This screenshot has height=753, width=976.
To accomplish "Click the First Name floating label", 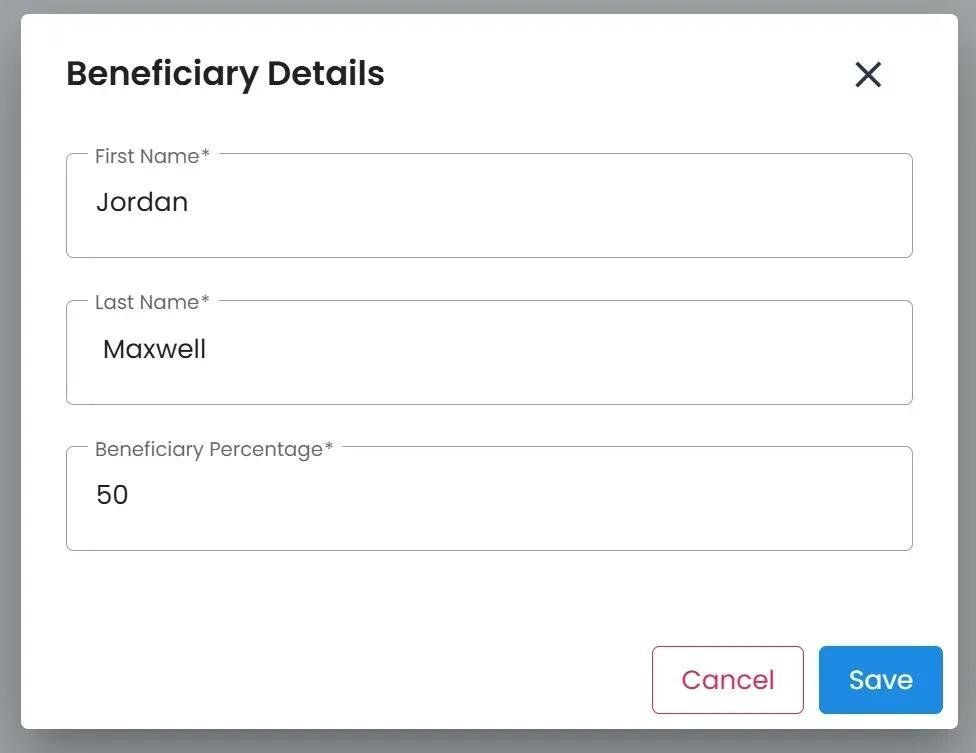I will (x=147, y=156).
